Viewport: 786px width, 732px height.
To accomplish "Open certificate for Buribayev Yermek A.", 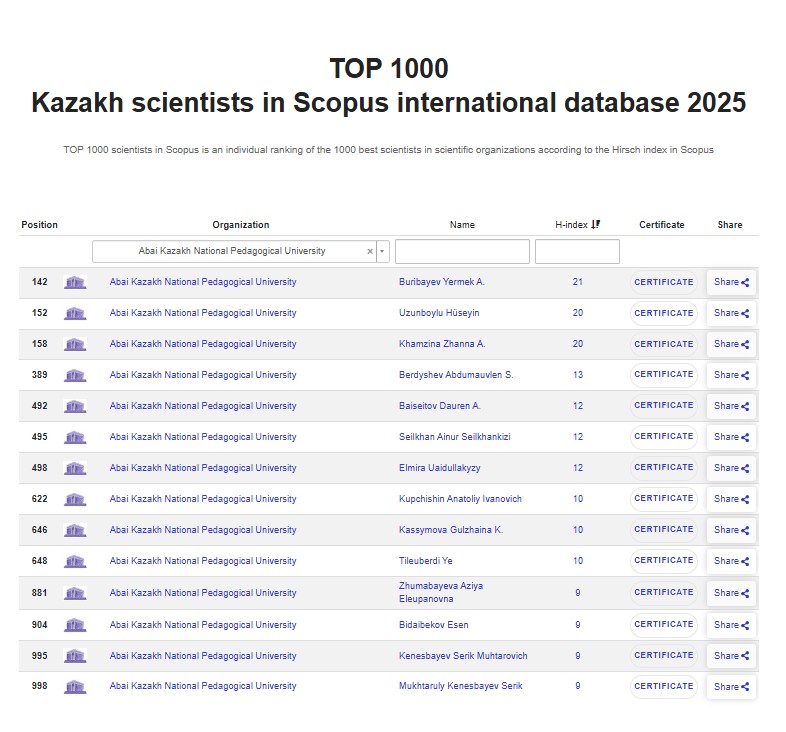I will pyautogui.click(x=663, y=282).
